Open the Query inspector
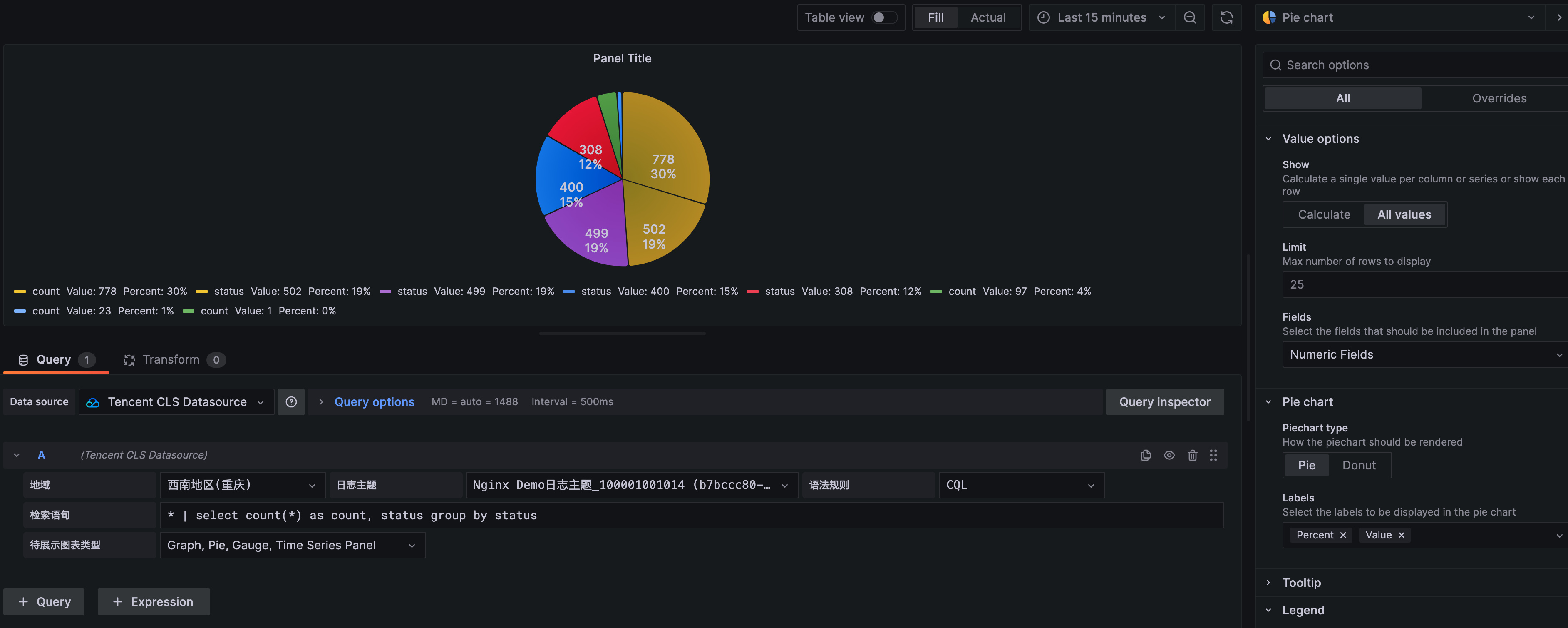Viewport: 1568px width, 628px height. pos(1164,402)
